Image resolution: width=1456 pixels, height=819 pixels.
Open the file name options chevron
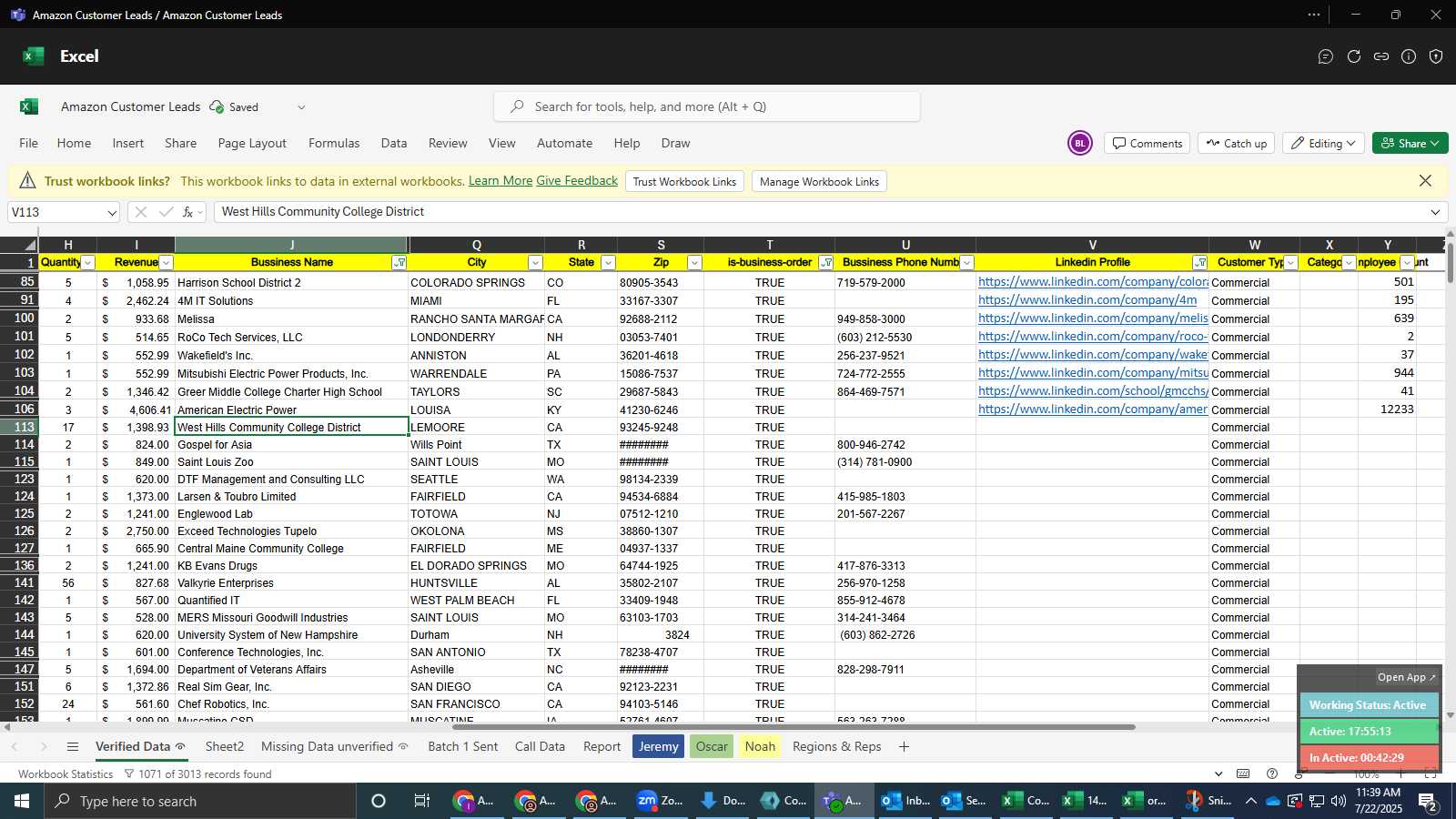point(301,106)
